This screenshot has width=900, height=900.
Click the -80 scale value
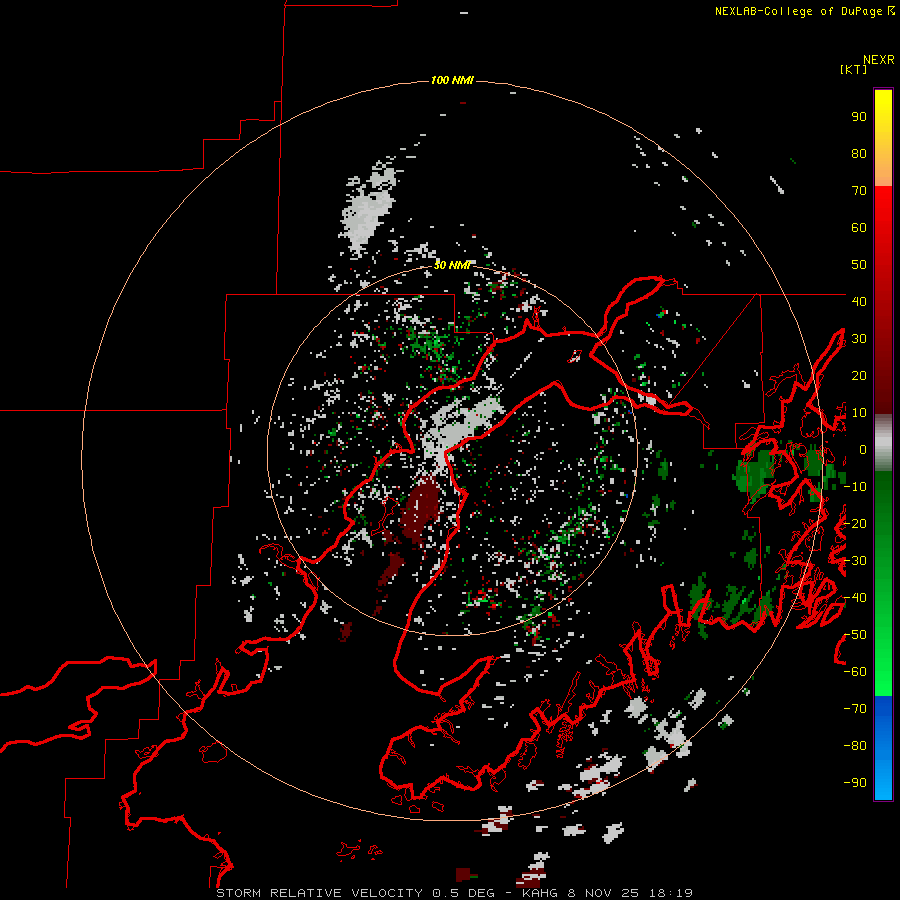[x=855, y=746]
